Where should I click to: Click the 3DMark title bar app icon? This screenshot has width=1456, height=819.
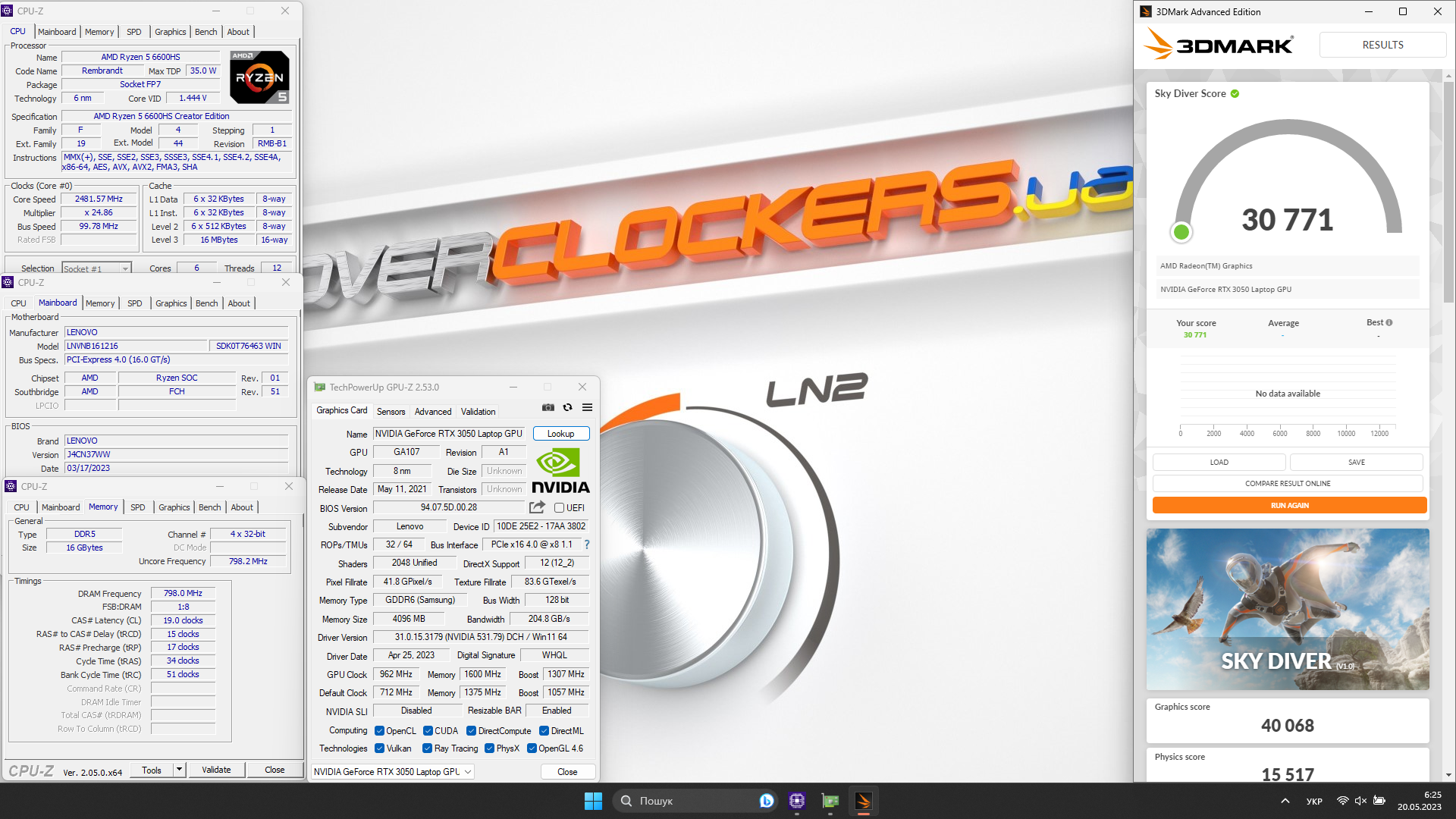click(x=1146, y=11)
